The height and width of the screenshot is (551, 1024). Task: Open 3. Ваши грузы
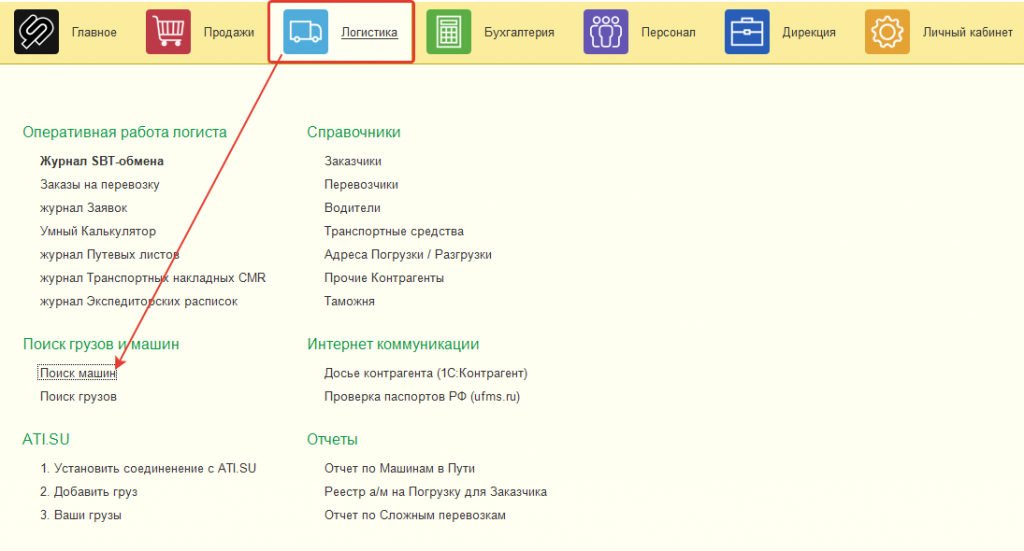(x=81, y=515)
